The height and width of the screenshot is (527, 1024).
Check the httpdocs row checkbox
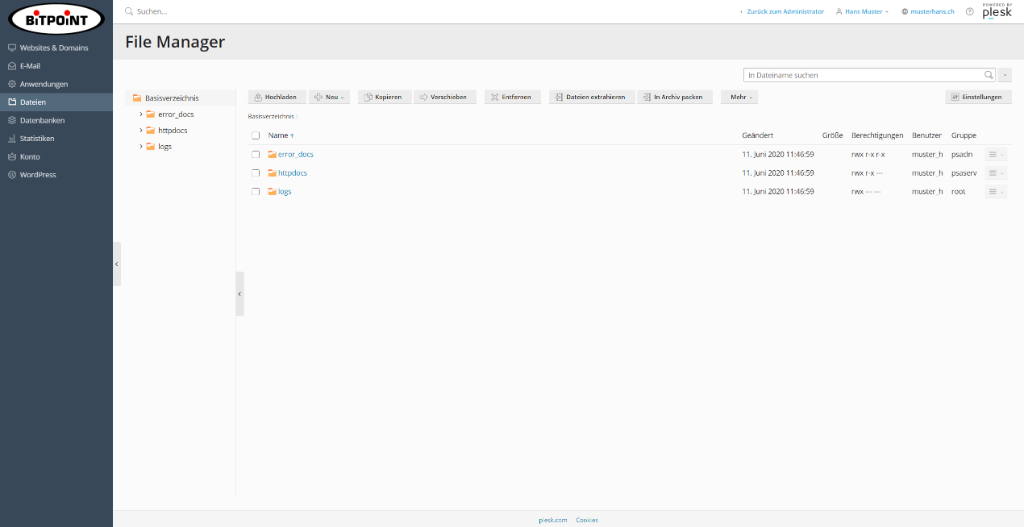point(255,173)
